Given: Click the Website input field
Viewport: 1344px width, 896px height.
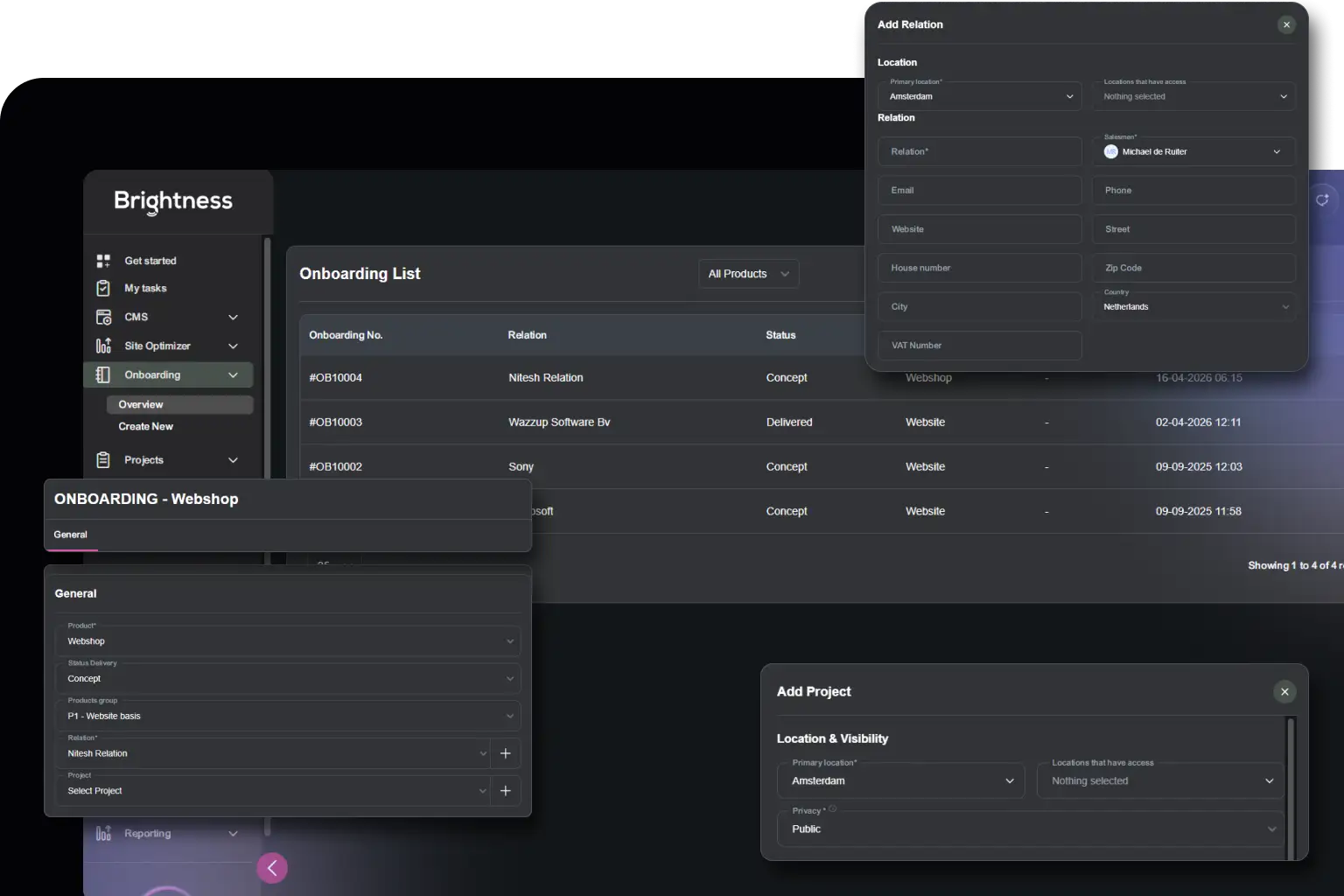Looking at the screenshot, I should pyautogui.click(x=980, y=229).
